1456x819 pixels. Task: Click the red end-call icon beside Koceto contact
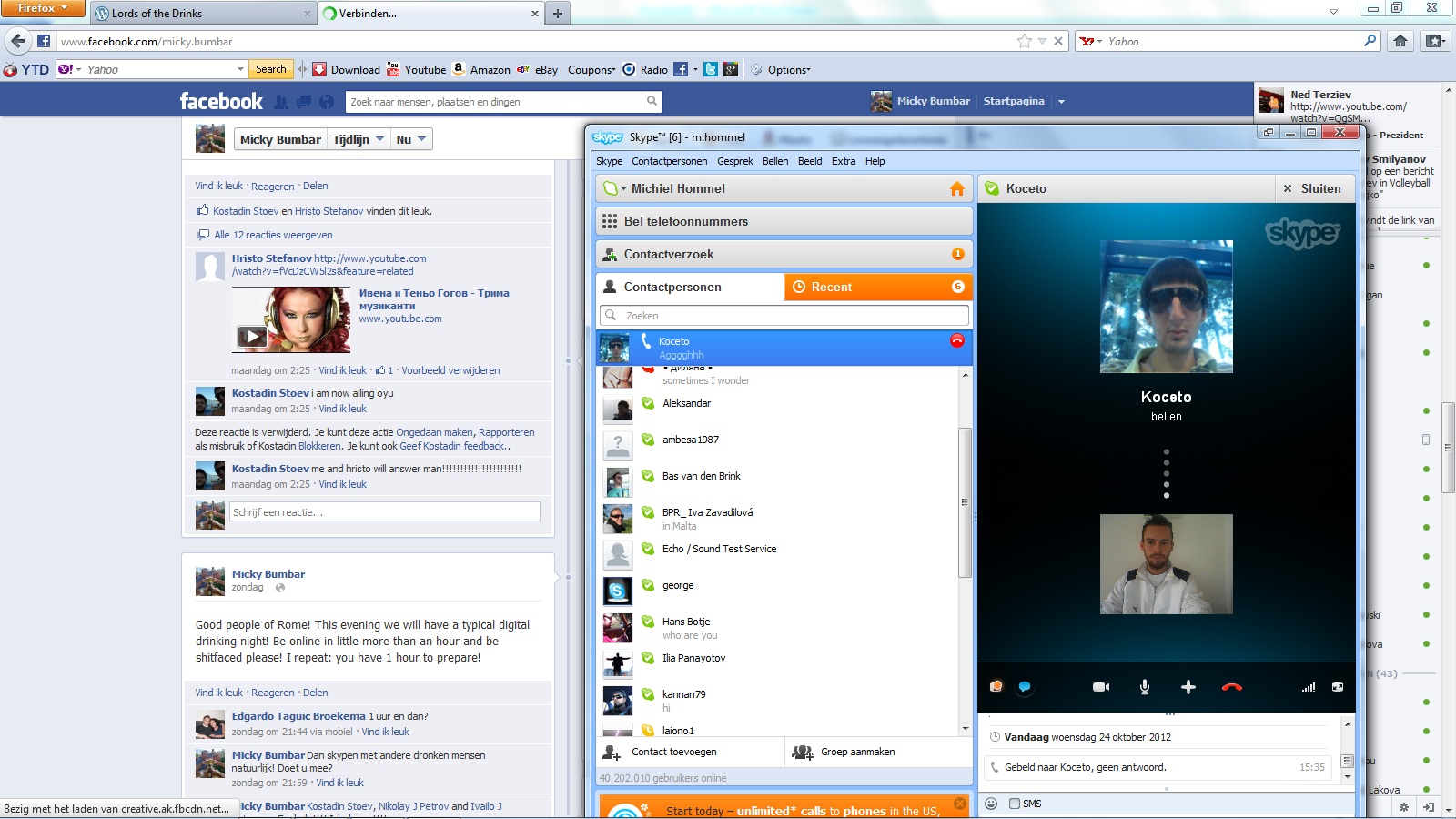pyautogui.click(x=956, y=340)
